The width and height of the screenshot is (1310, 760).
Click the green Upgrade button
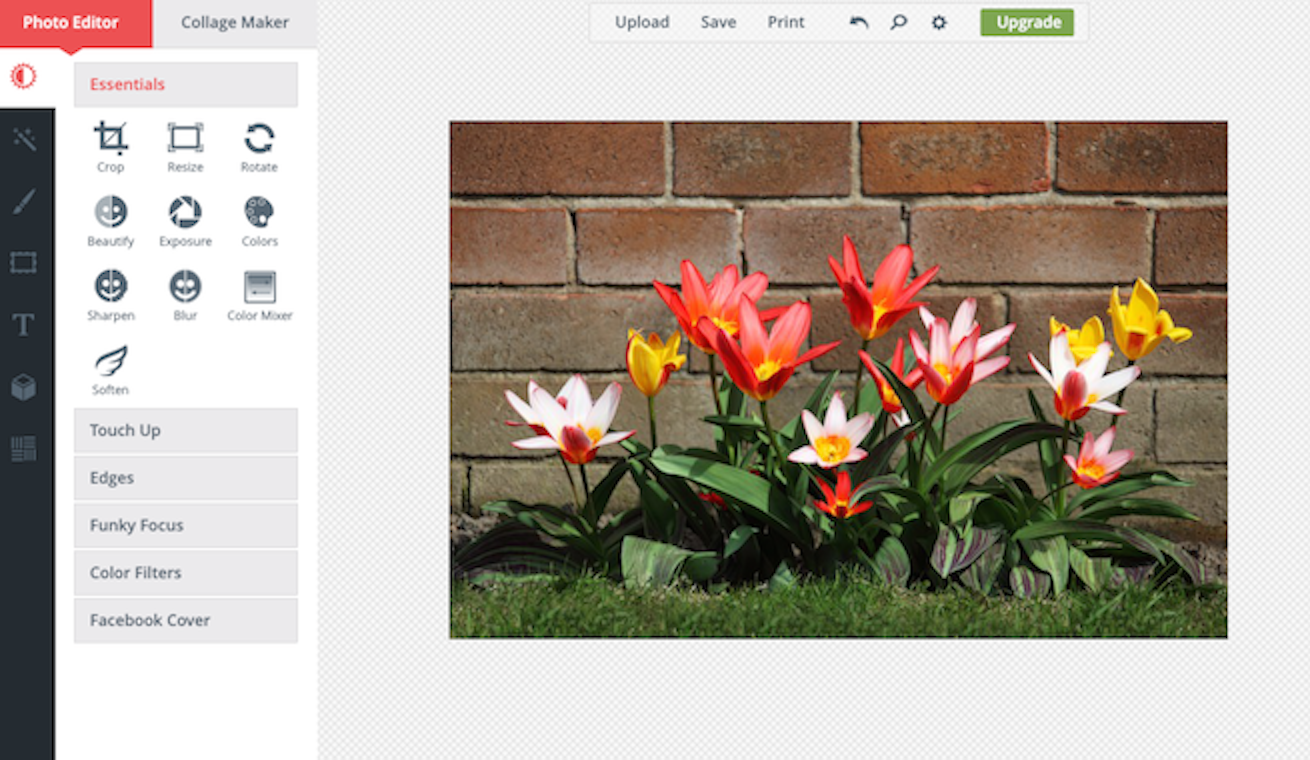click(1027, 22)
